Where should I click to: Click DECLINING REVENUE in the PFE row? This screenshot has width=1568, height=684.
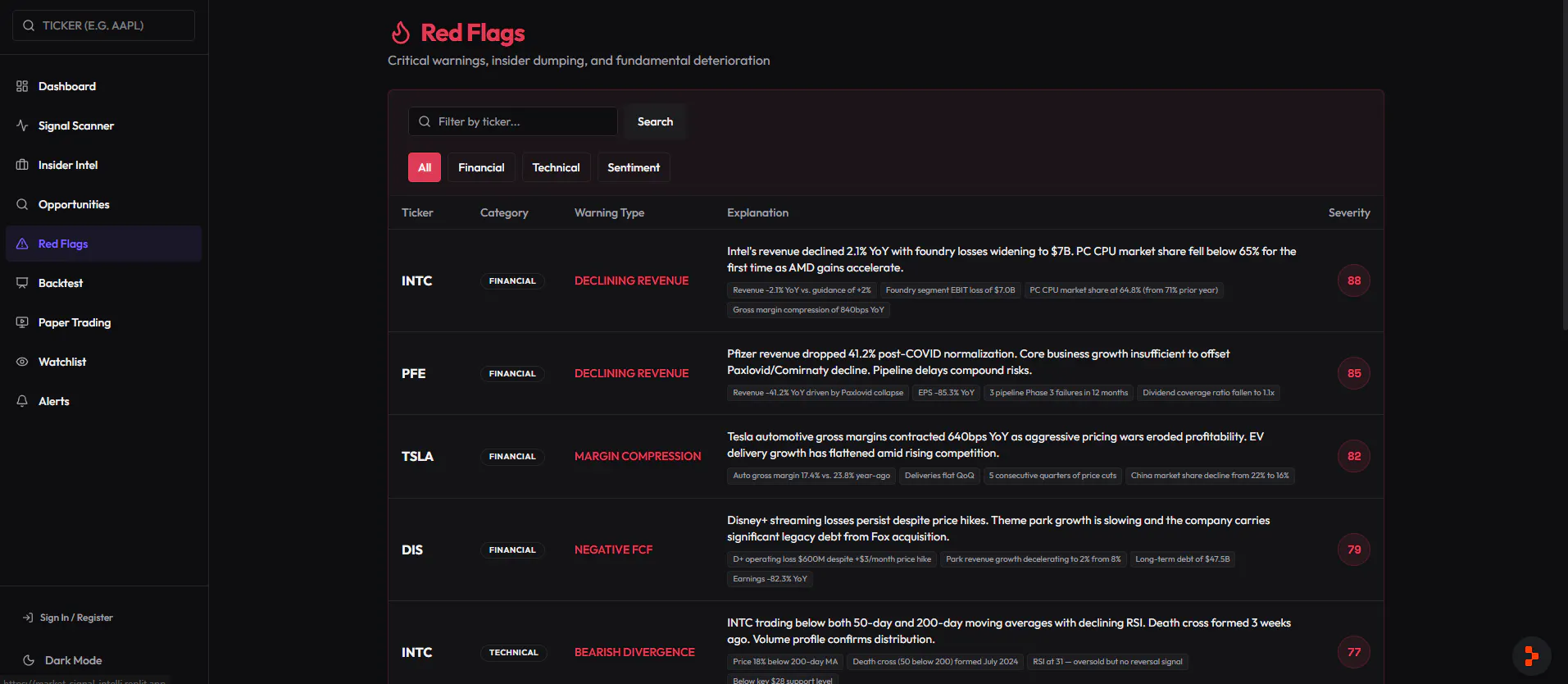click(631, 373)
